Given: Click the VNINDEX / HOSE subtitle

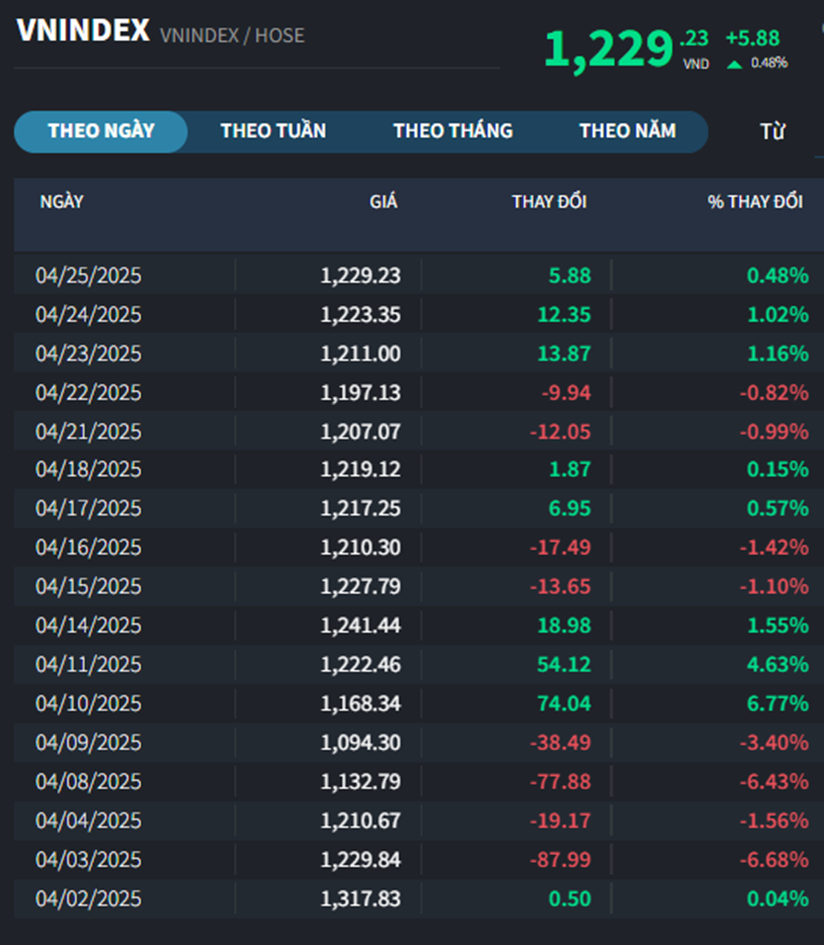Looking at the screenshot, I should [232, 36].
